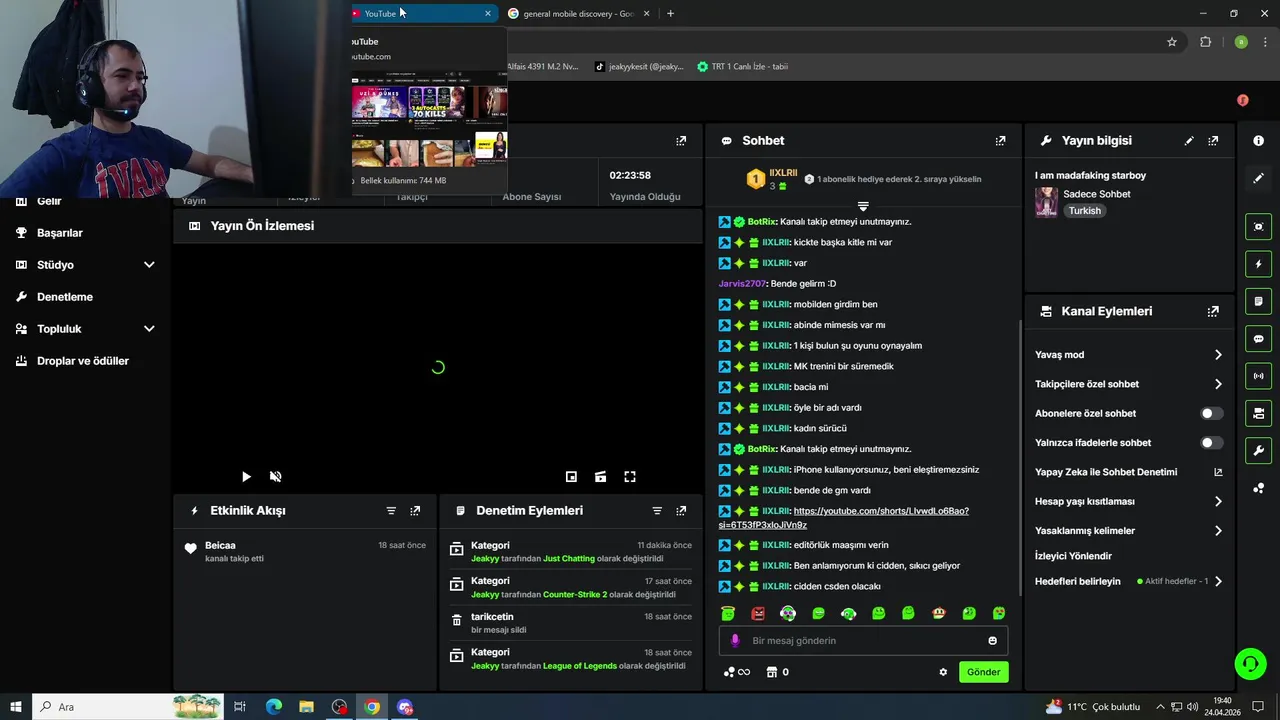
Task: Open the info icon in right sidebar
Action: pos(1258,141)
